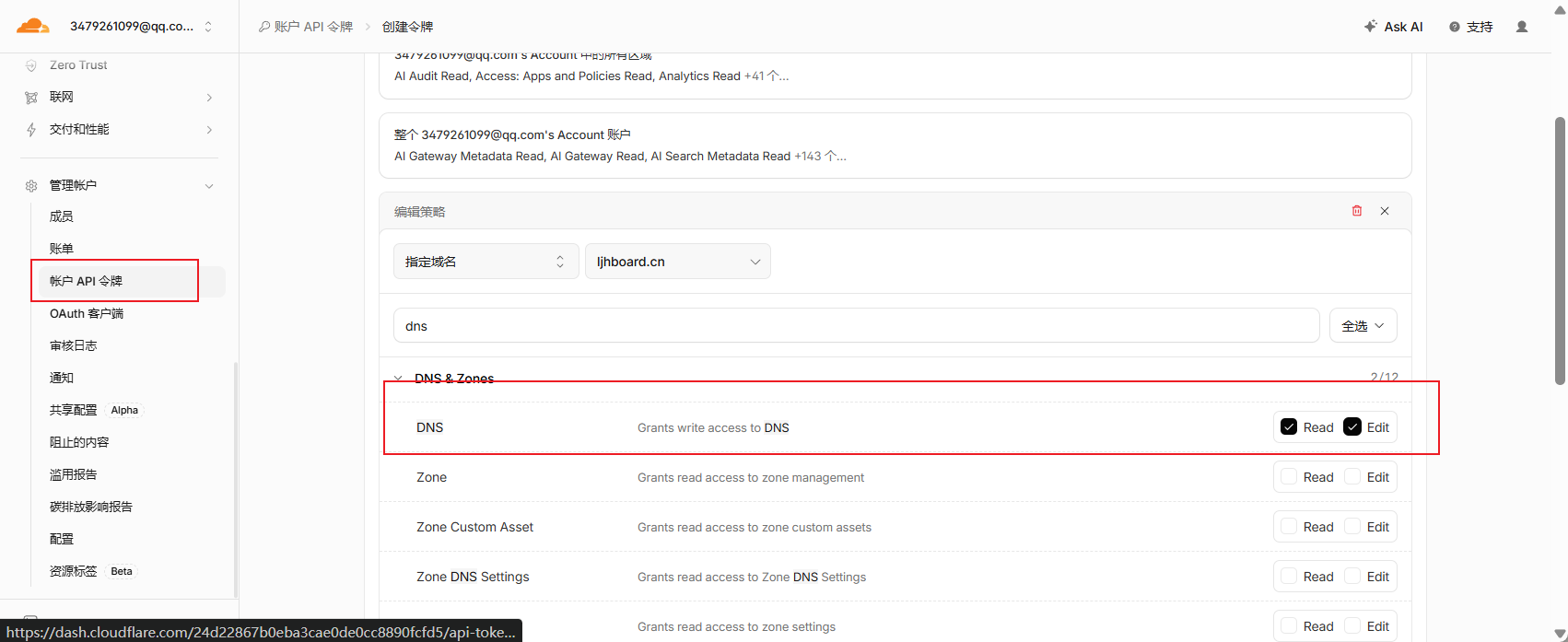Open 滥用报告 in the sidebar
This screenshot has height=642, width=1568.
73,474
